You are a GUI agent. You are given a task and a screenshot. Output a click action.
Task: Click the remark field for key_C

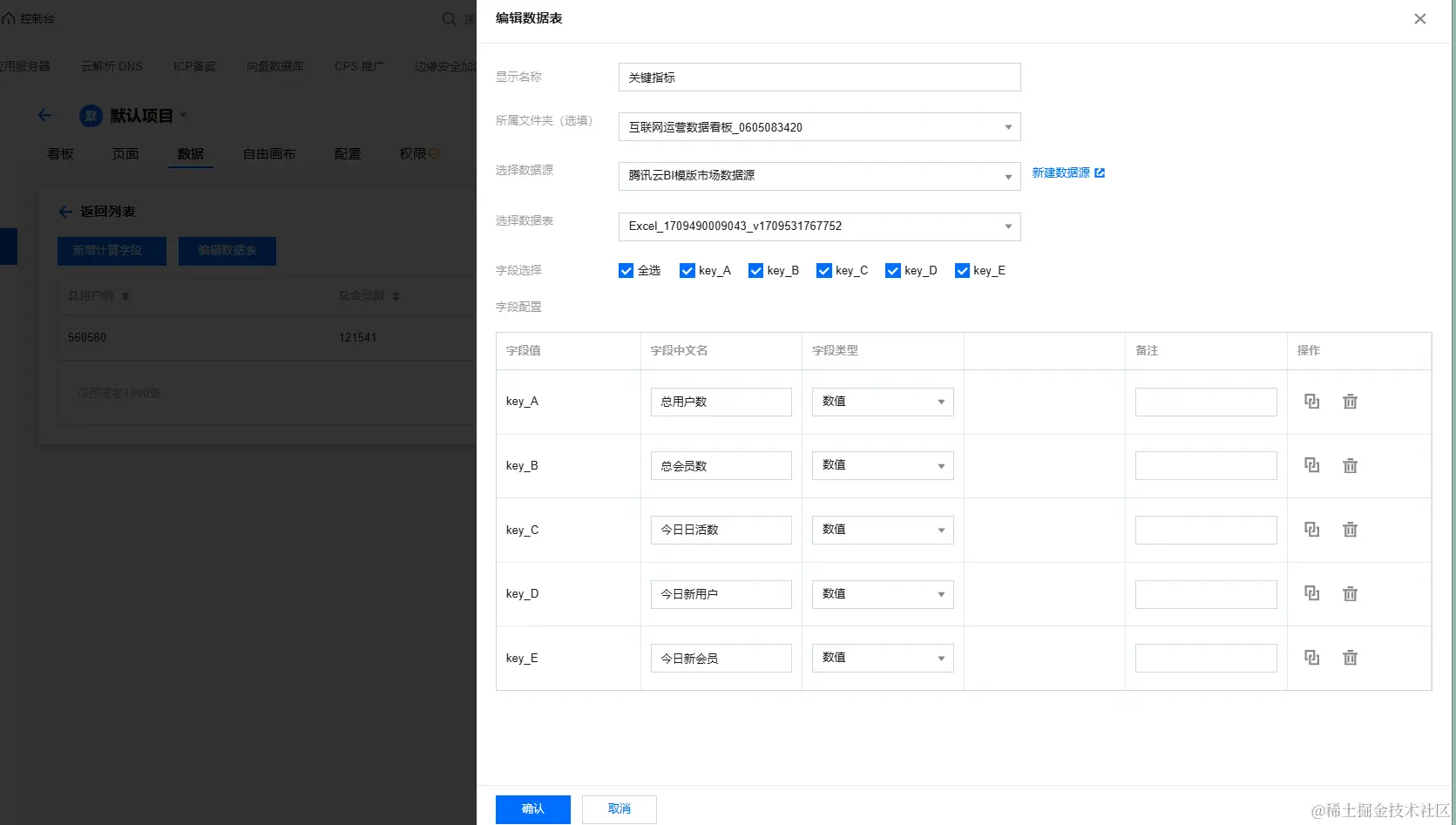[1206, 530]
